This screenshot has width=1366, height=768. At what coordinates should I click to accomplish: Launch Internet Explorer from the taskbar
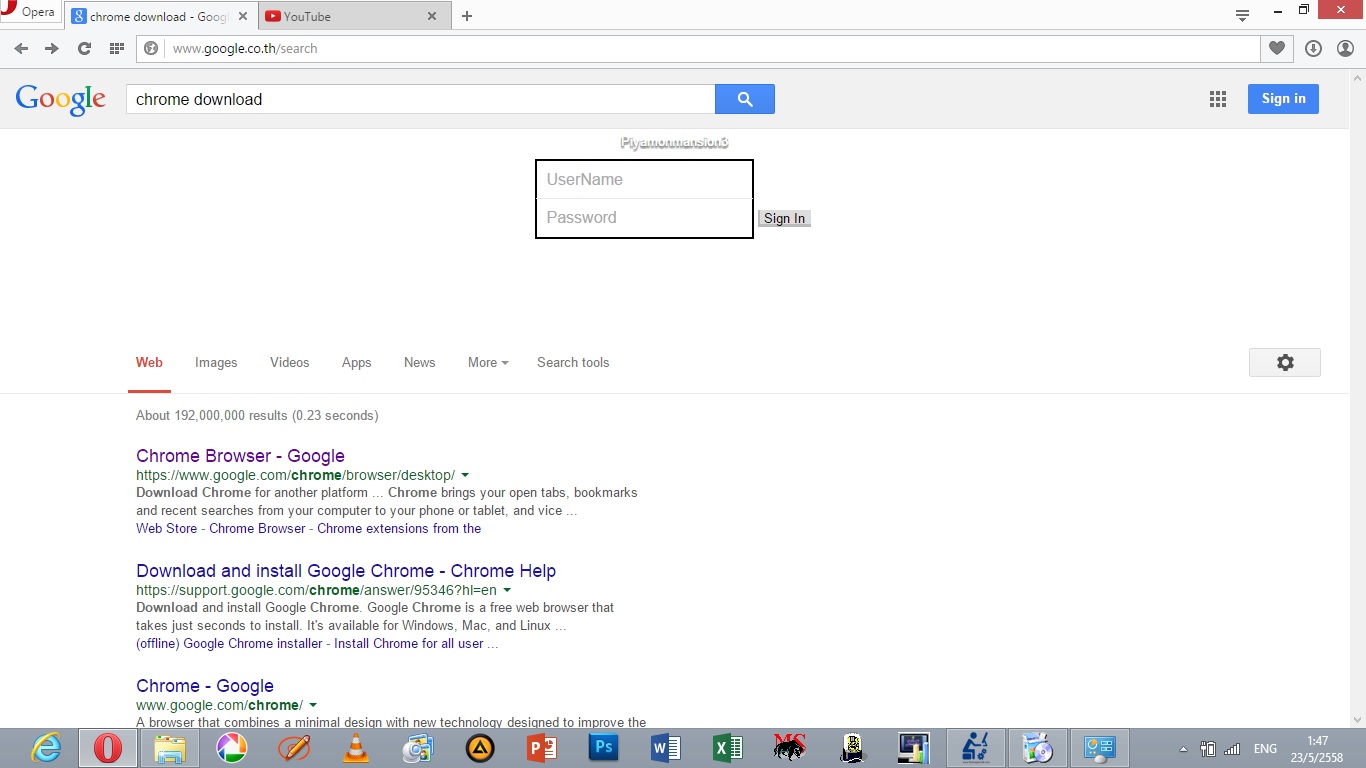click(46, 748)
